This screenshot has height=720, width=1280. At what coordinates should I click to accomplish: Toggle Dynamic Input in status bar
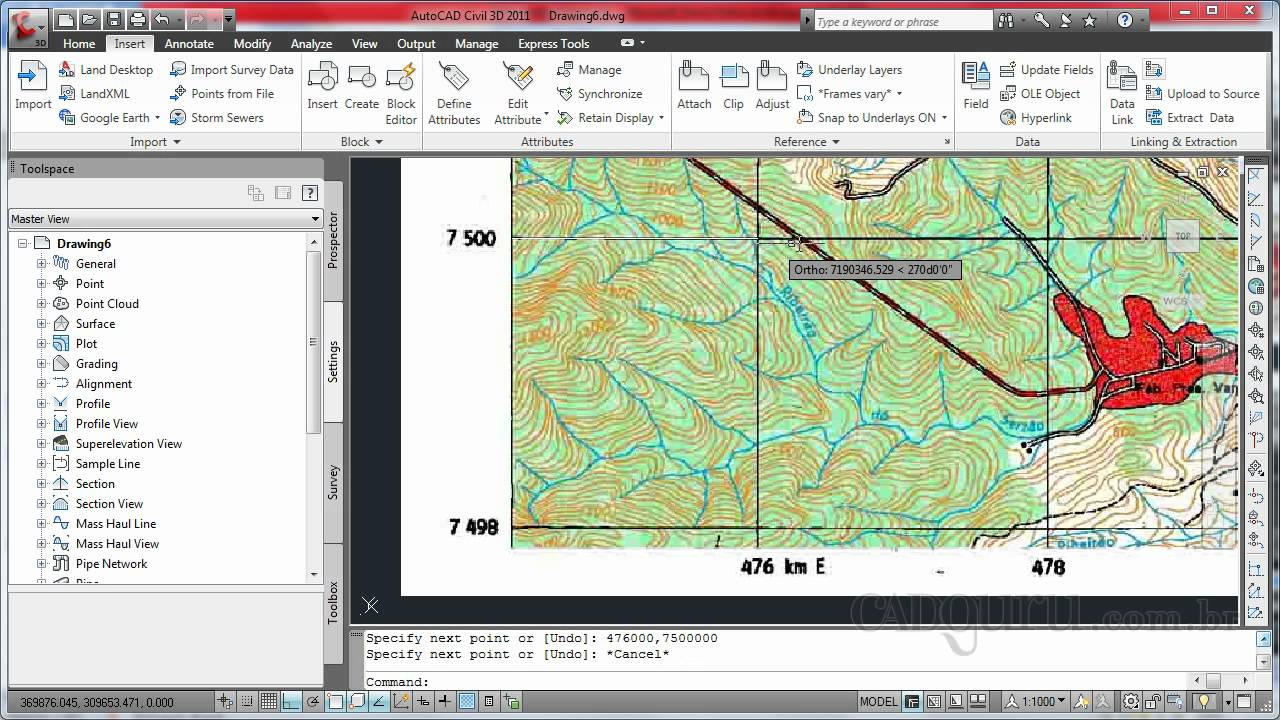(x=423, y=702)
